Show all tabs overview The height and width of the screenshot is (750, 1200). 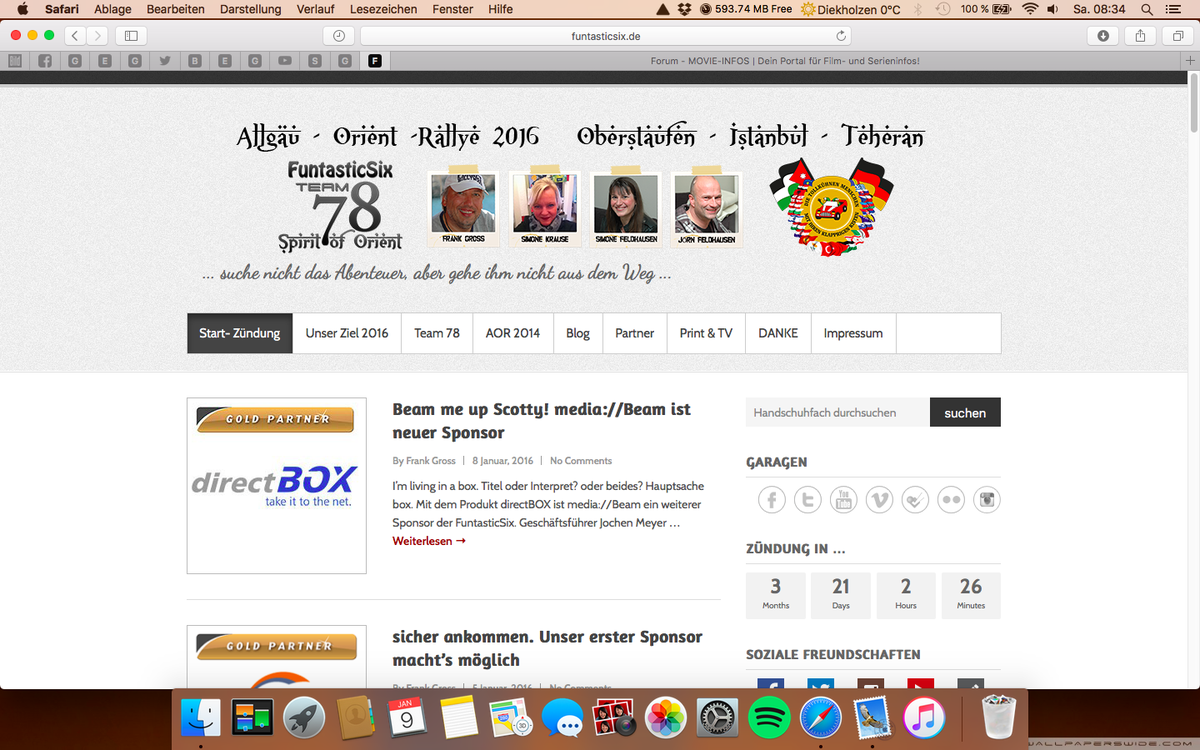(1177, 35)
